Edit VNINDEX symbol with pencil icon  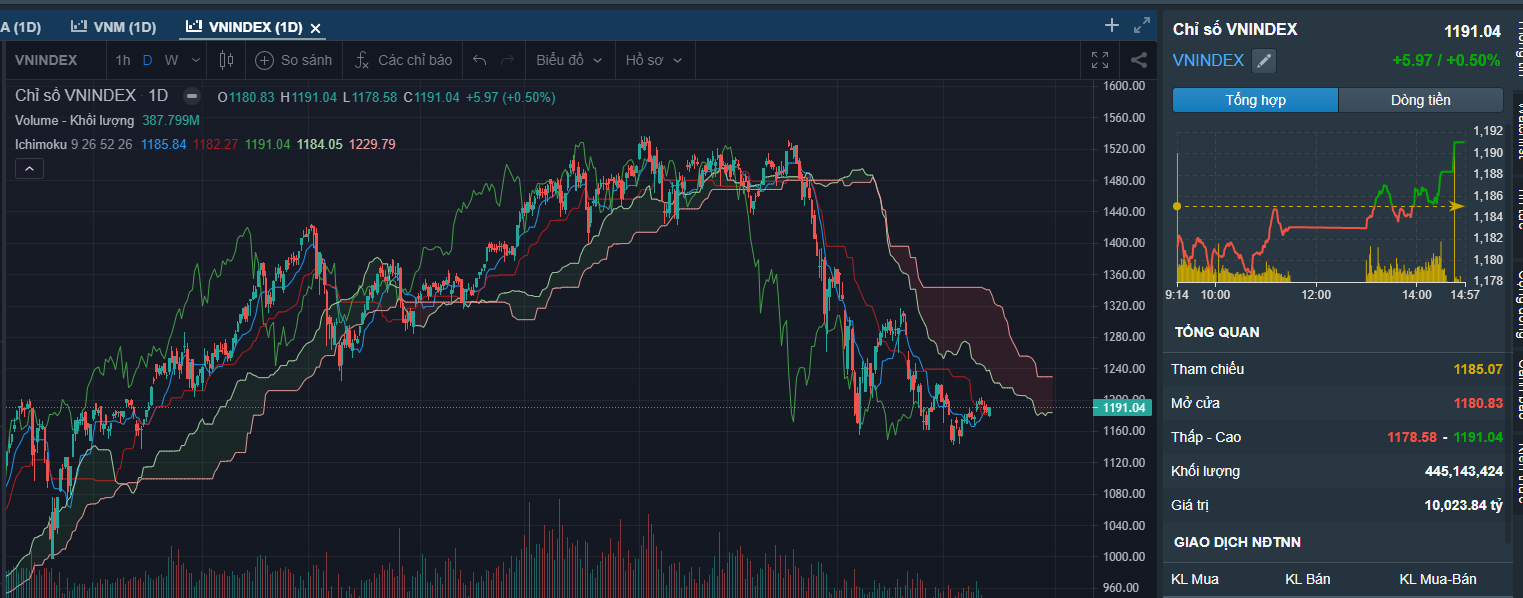click(1264, 61)
